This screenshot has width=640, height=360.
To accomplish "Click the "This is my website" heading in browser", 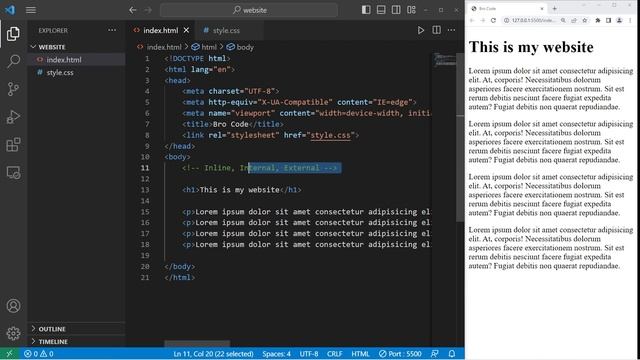I will [x=531, y=47].
